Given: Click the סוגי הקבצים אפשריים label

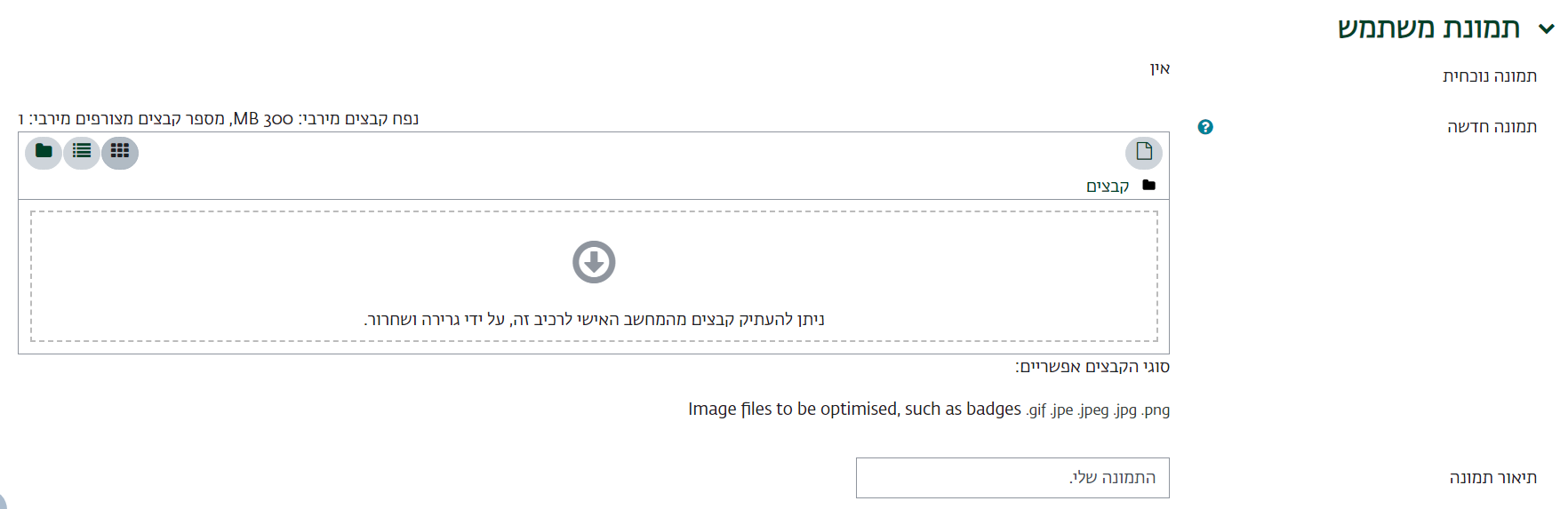Looking at the screenshot, I should pyautogui.click(x=1092, y=367).
